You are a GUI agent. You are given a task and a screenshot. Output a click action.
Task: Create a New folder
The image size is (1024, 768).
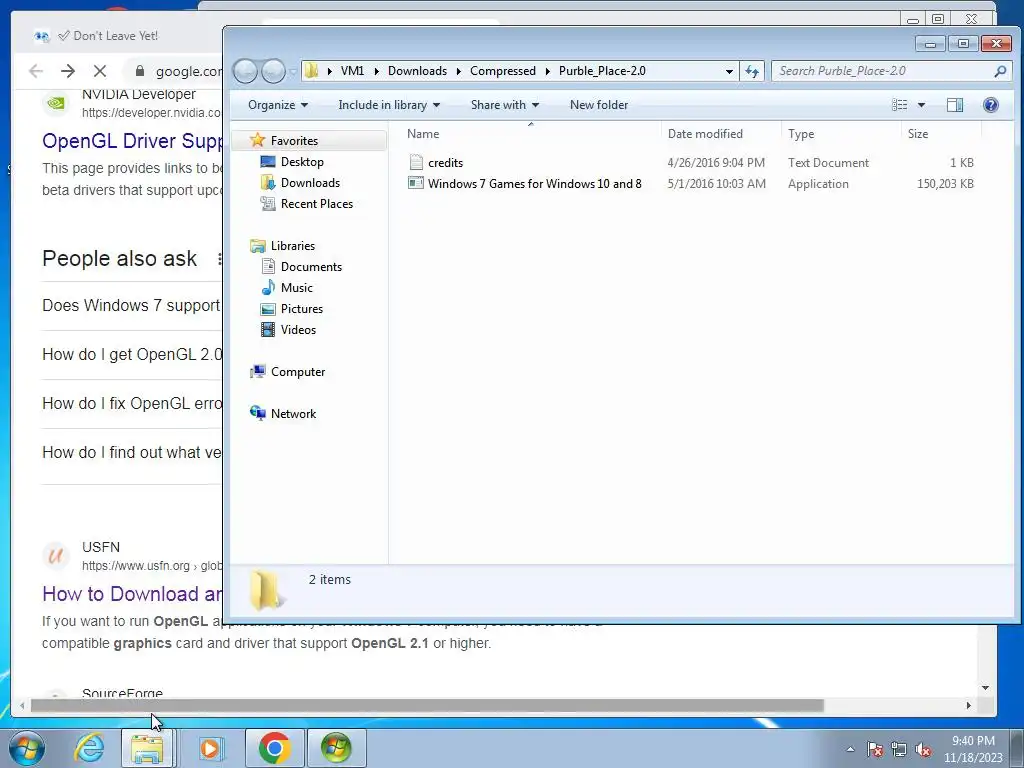coord(599,104)
